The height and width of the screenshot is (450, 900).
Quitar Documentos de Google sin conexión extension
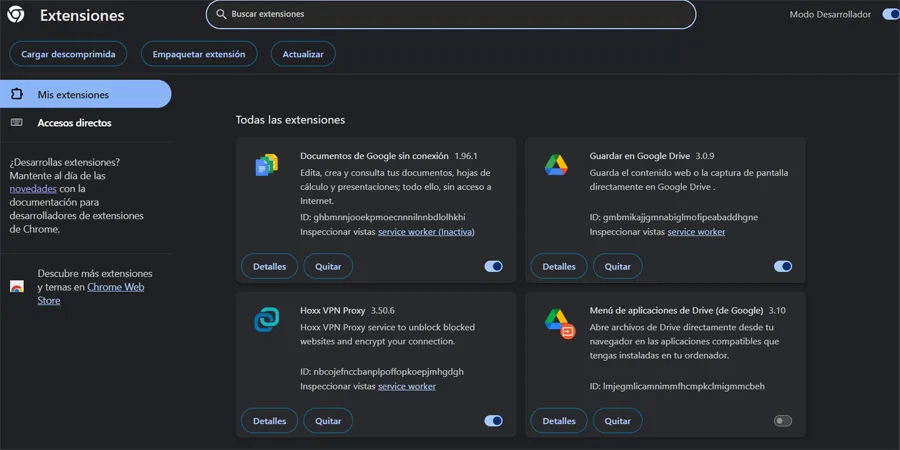328,266
